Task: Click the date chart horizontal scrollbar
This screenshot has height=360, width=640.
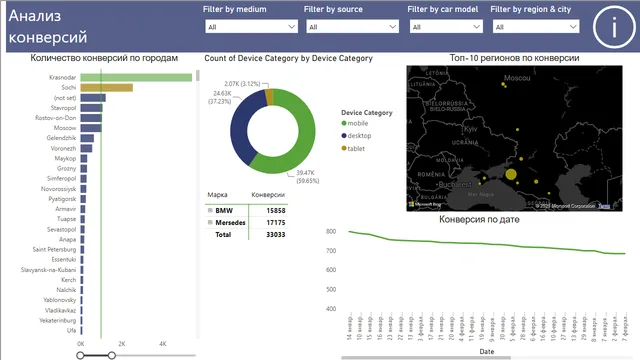Action: [426, 358]
